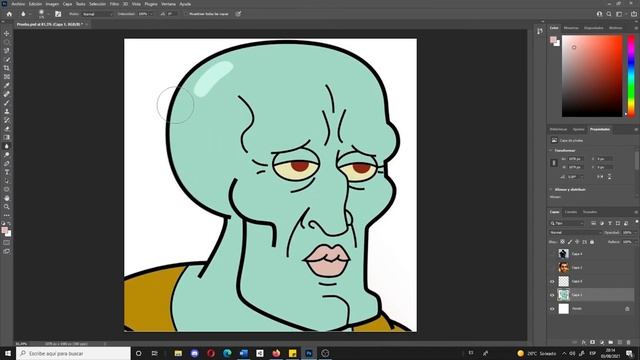Click the foreground color swatch in toolbar
The height and width of the screenshot is (360, 640).
(4, 231)
